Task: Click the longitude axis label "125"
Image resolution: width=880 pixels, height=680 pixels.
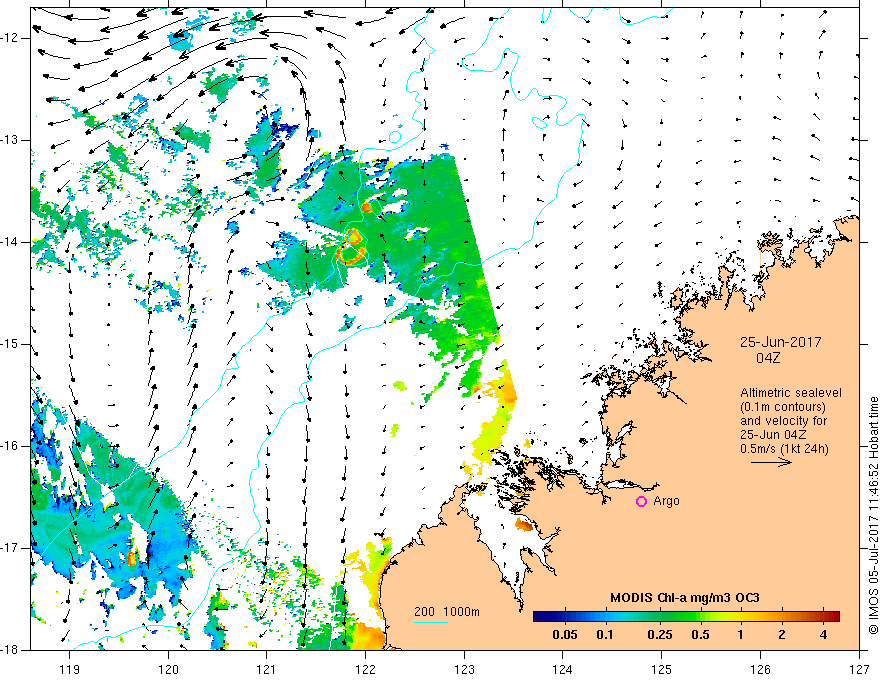Action: click(662, 669)
